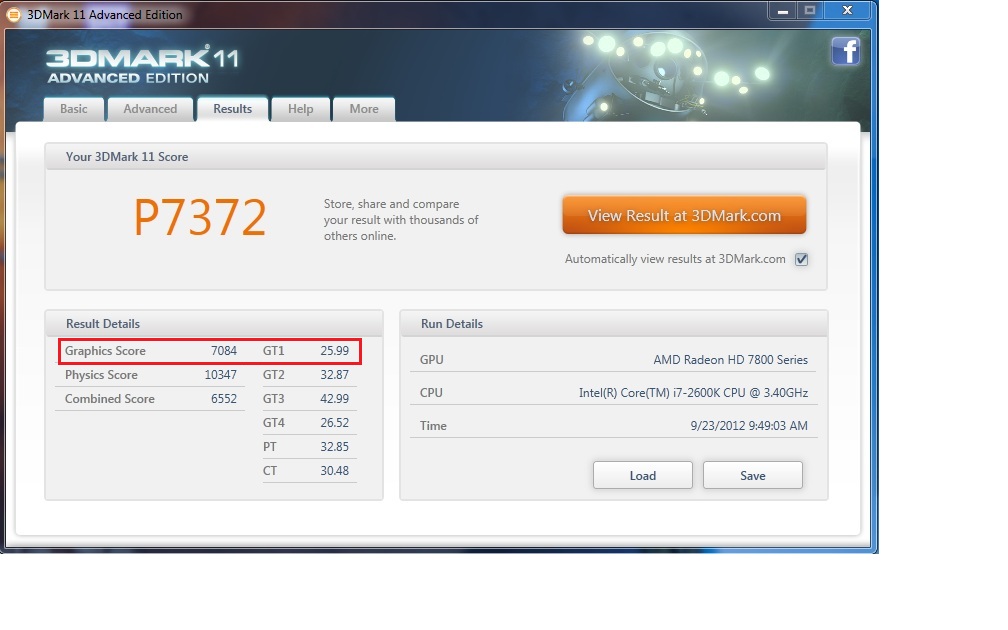This screenshot has height=630, width=1008.
Task: Click the Save button
Action: 752,475
